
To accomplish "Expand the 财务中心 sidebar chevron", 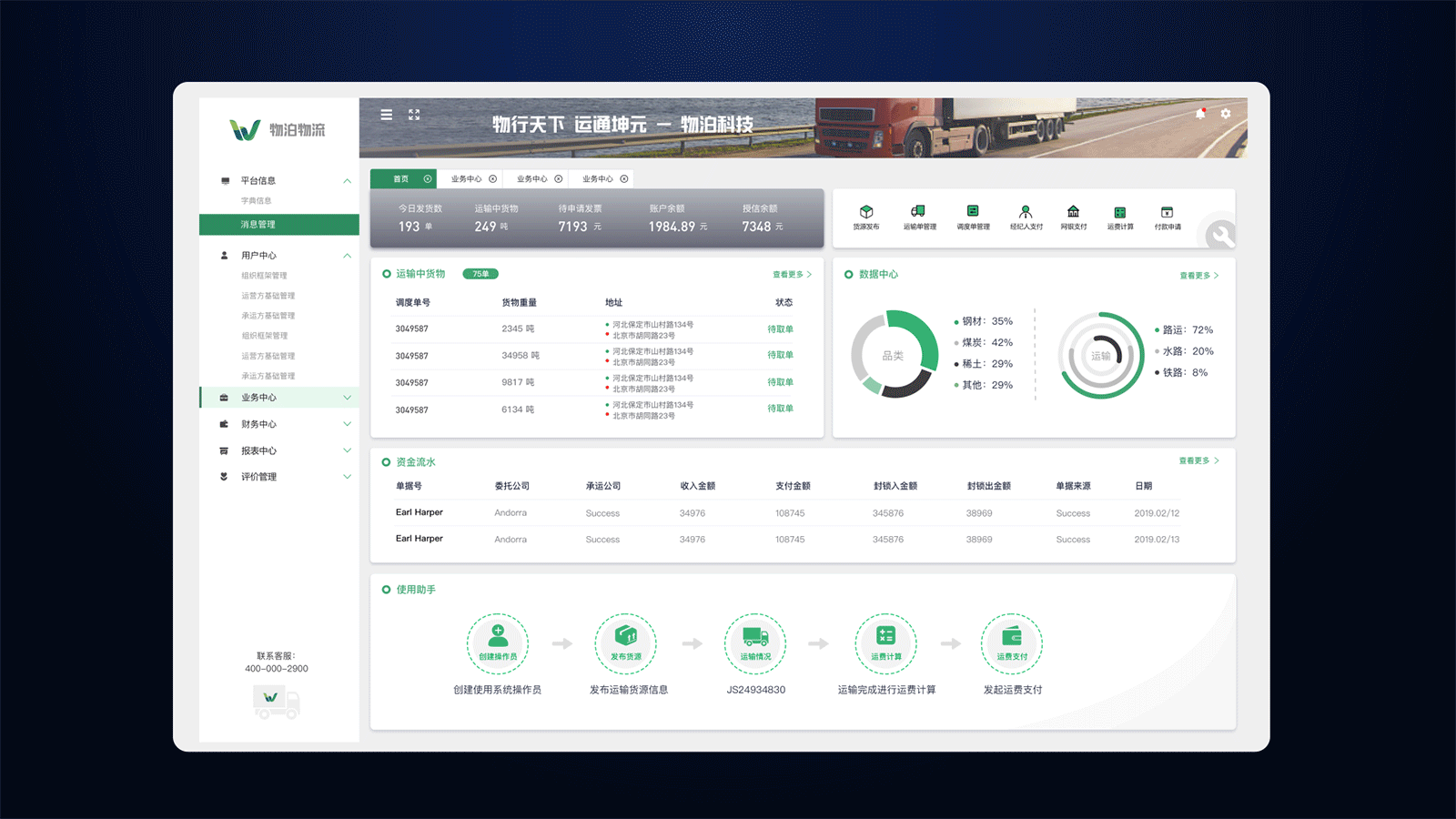I will coord(347,424).
